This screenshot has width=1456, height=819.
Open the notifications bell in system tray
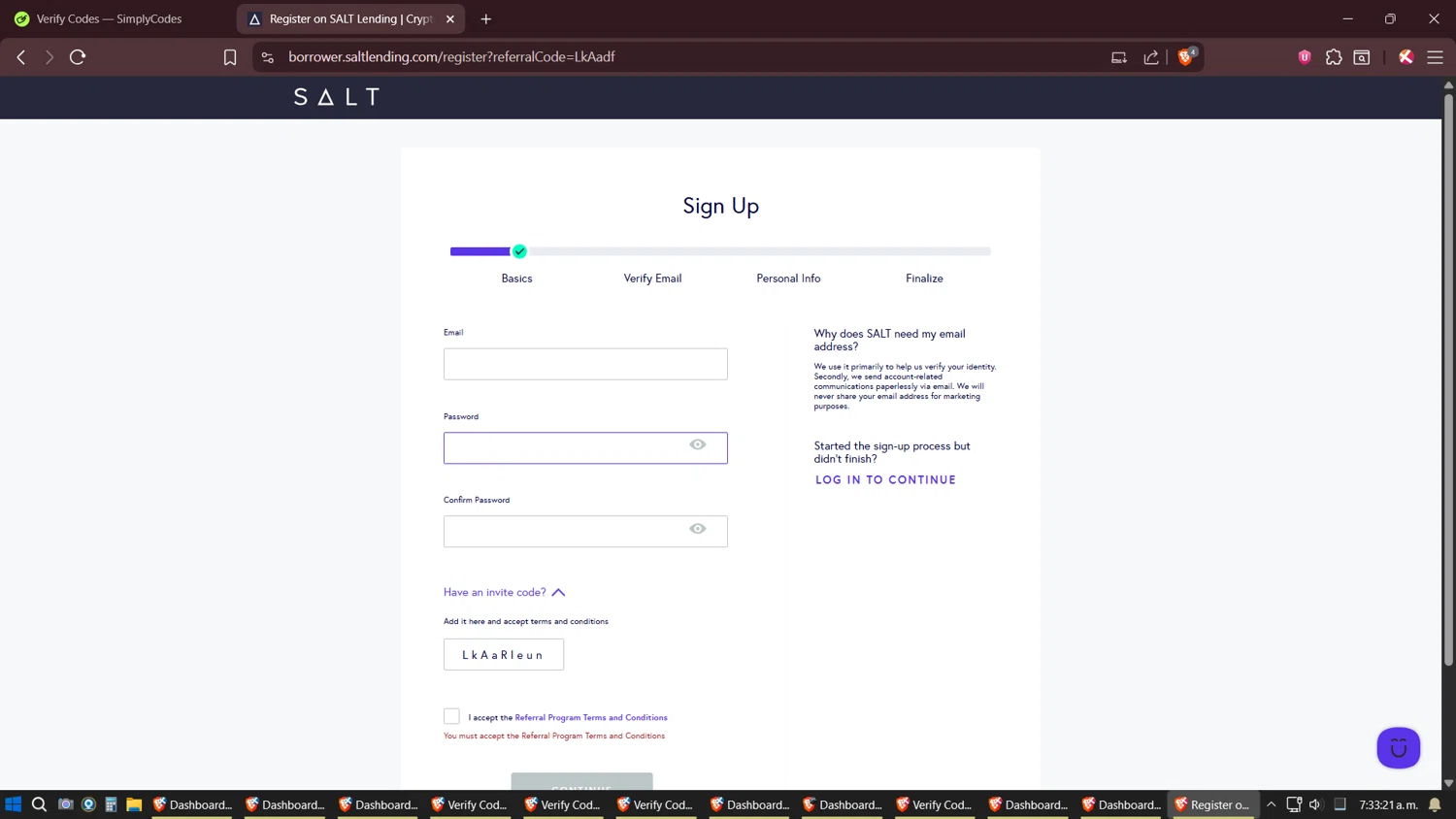[x=1435, y=804]
